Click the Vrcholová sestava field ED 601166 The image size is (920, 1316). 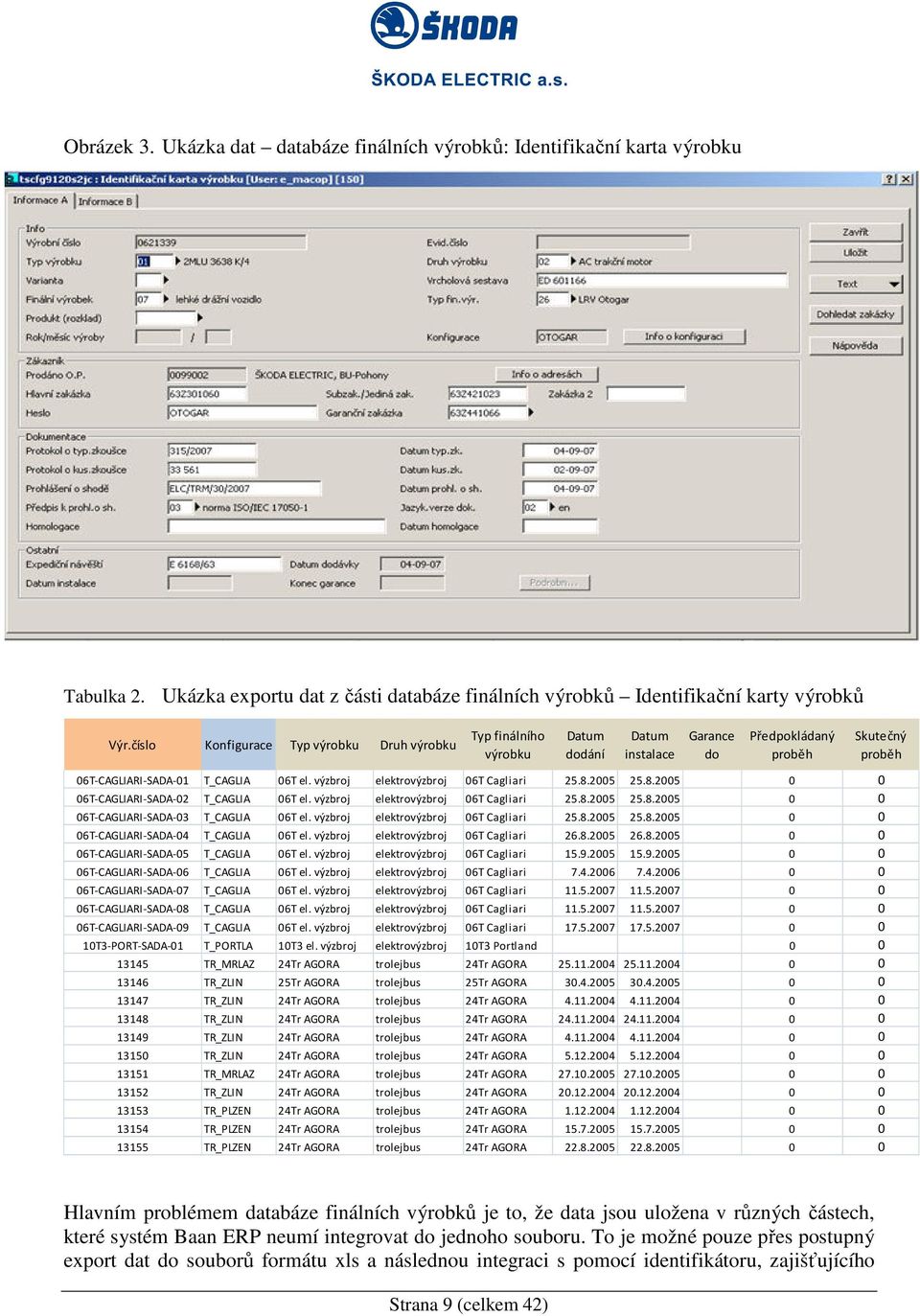[x=661, y=281]
